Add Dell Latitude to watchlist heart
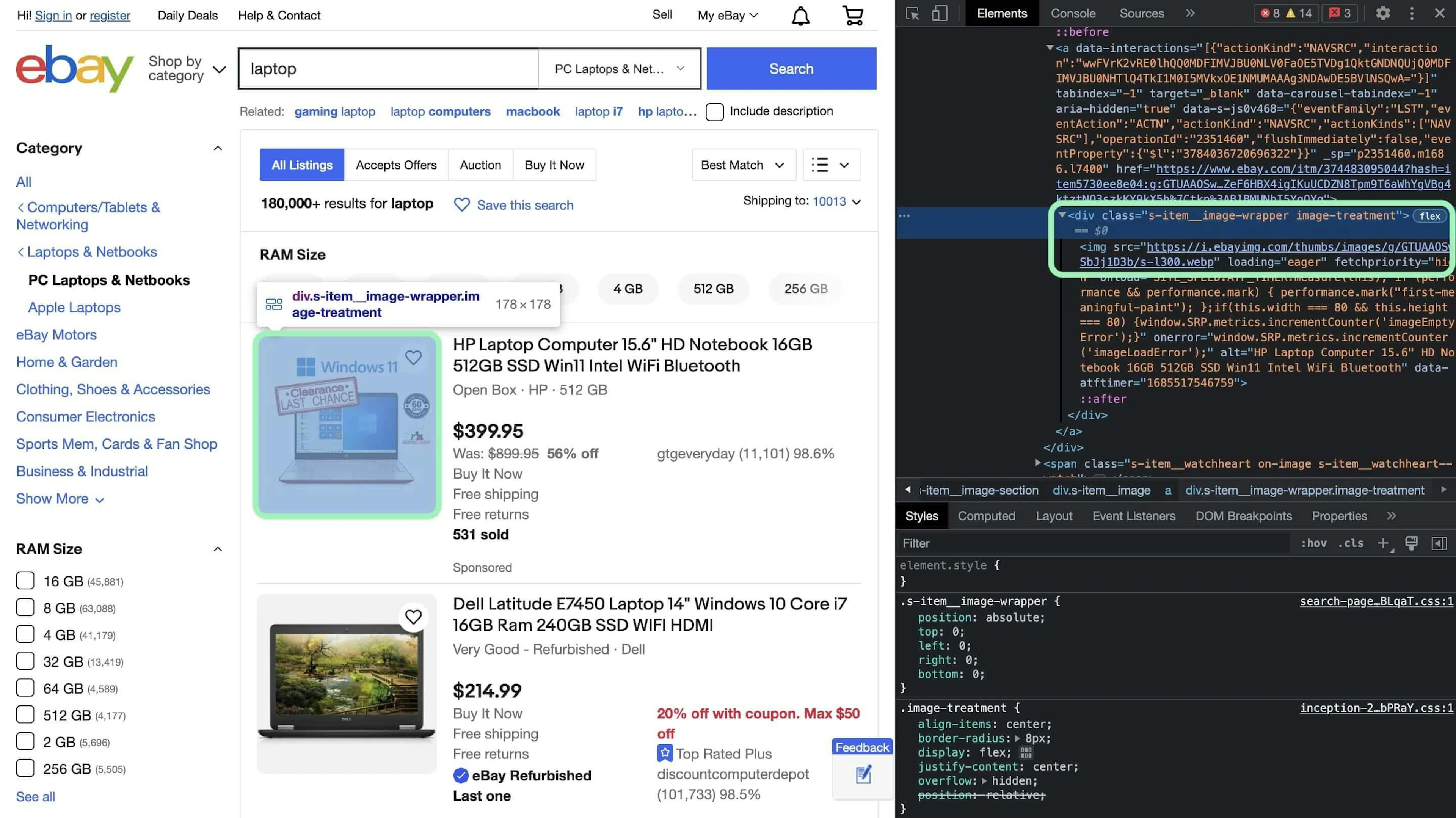This screenshot has height=818, width=1456. (413, 617)
